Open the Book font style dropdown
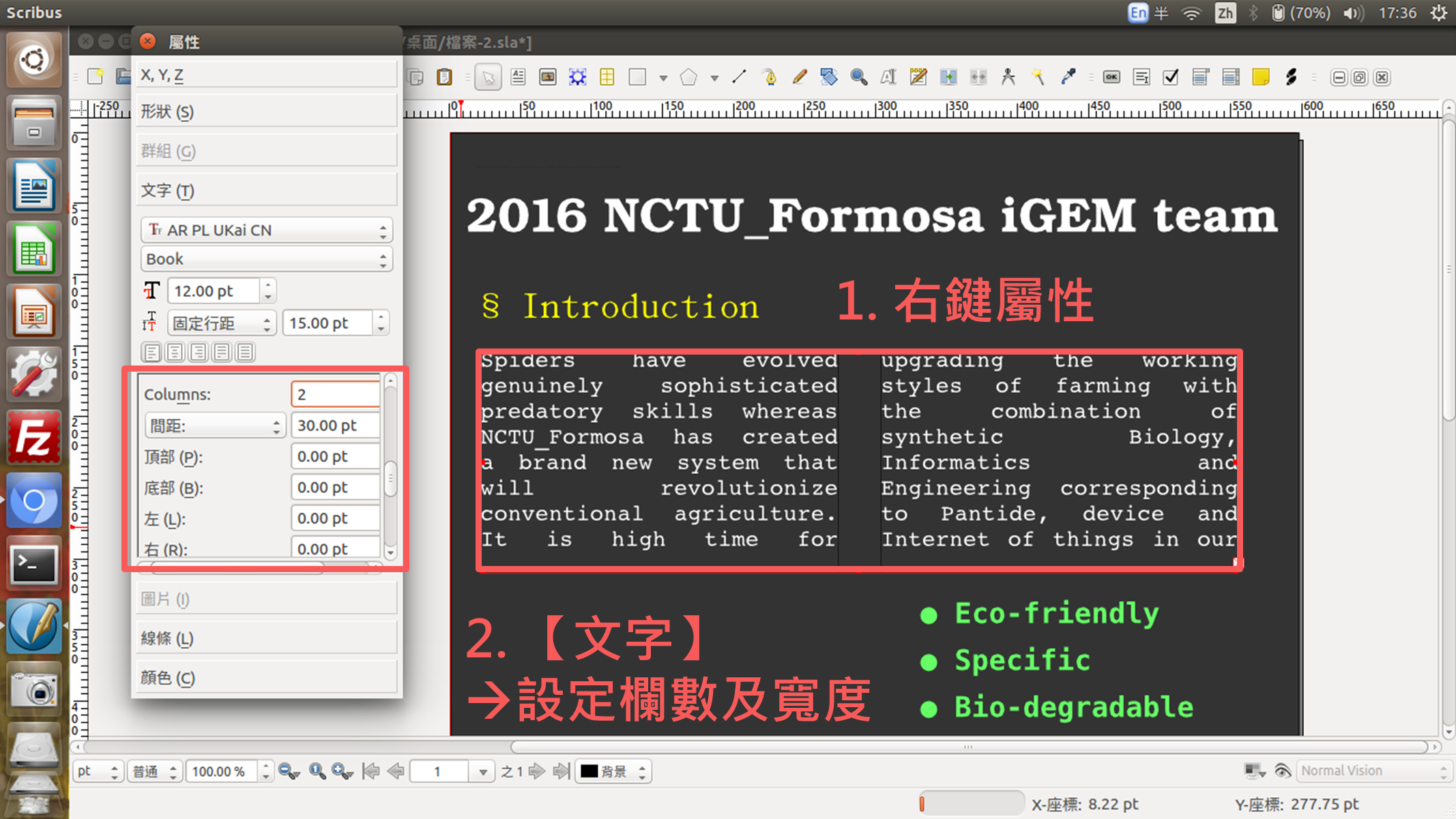Screen dimensions: 1456x819 click(x=267, y=259)
